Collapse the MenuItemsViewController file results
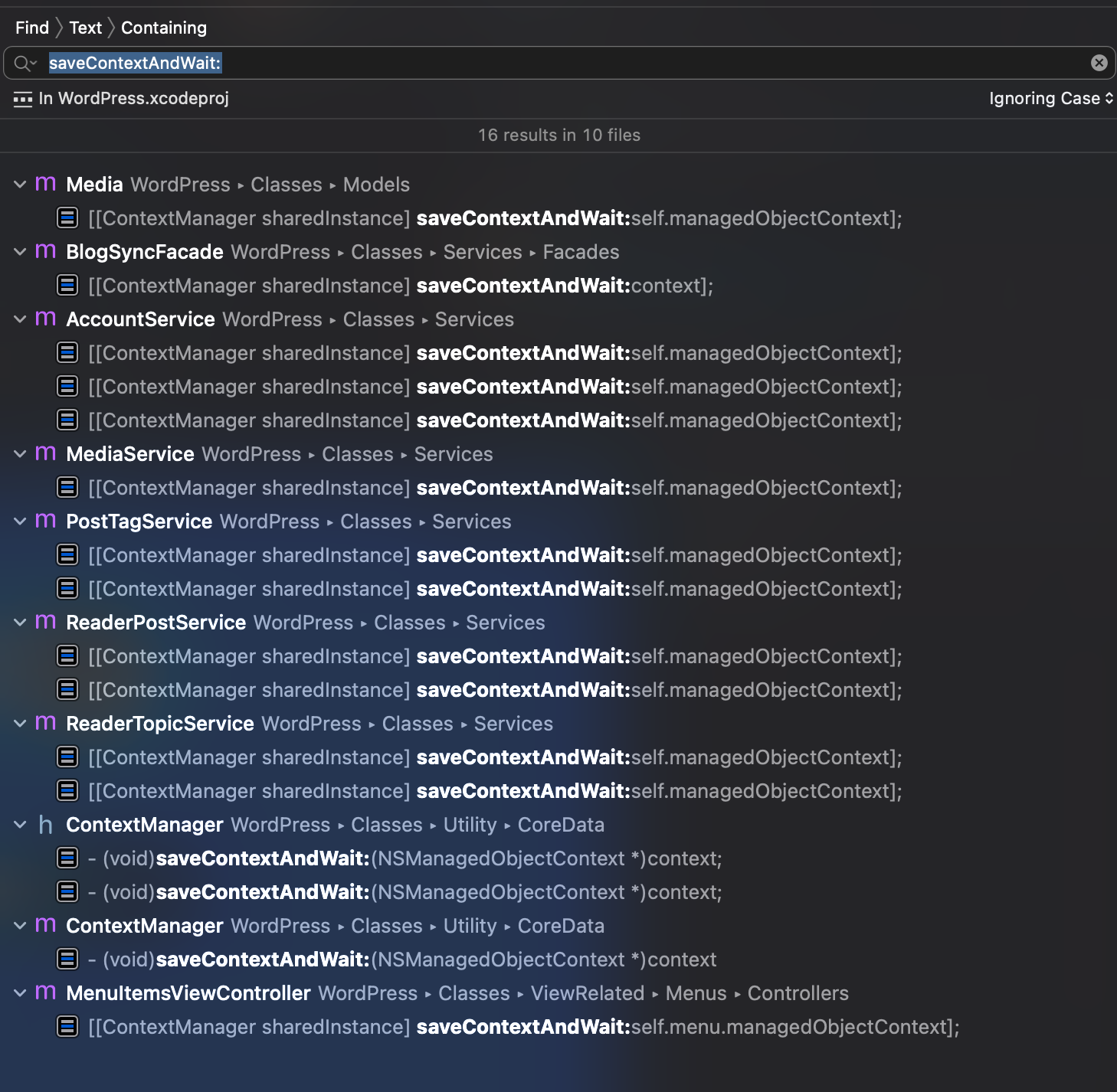The width and height of the screenshot is (1117, 1092). click(20, 993)
